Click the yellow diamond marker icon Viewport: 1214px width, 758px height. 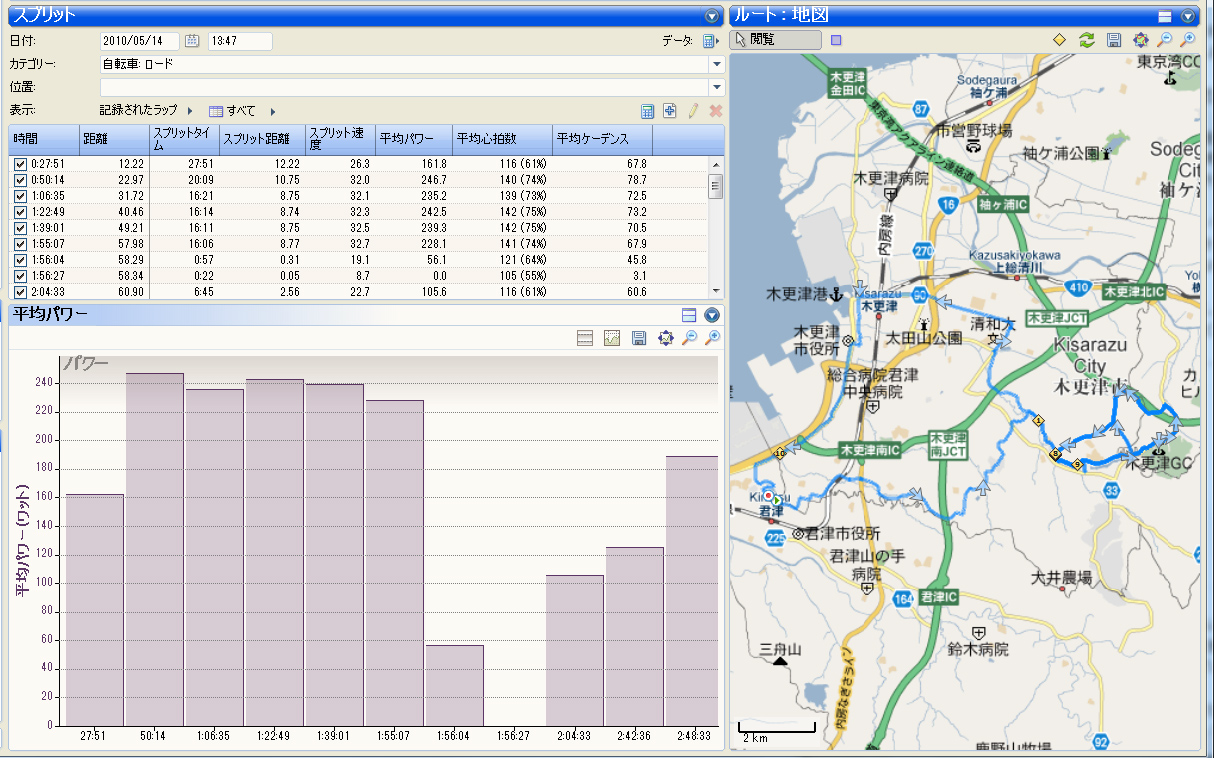1059,40
